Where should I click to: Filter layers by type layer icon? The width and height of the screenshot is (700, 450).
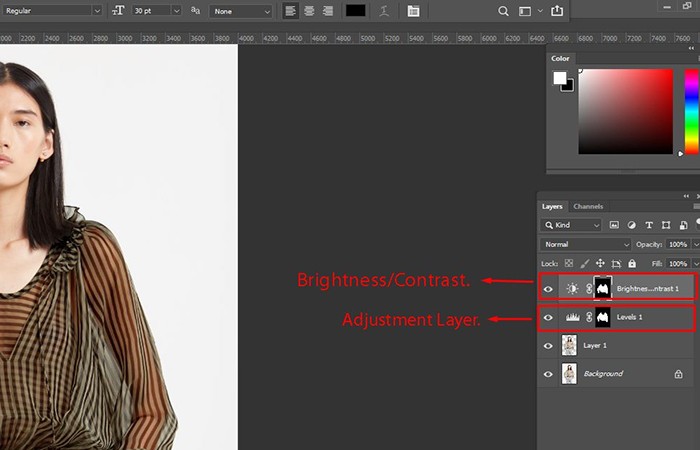[649, 225]
